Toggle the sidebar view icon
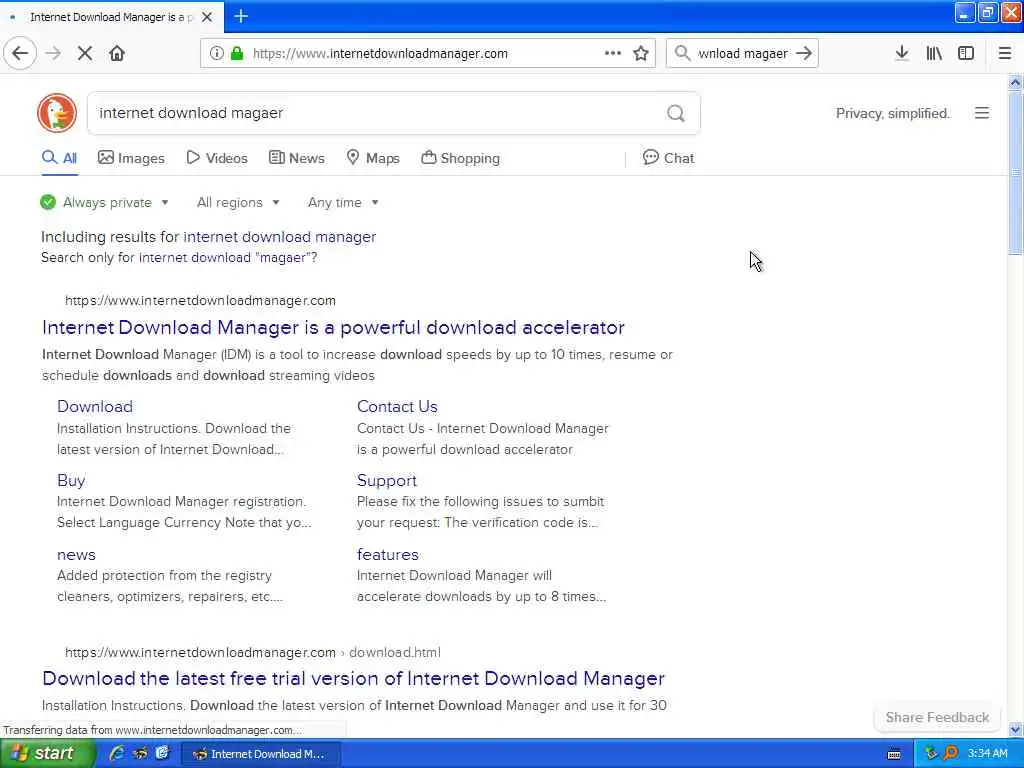This screenshot has height=768, width=1024. click(x=966, y=54)
